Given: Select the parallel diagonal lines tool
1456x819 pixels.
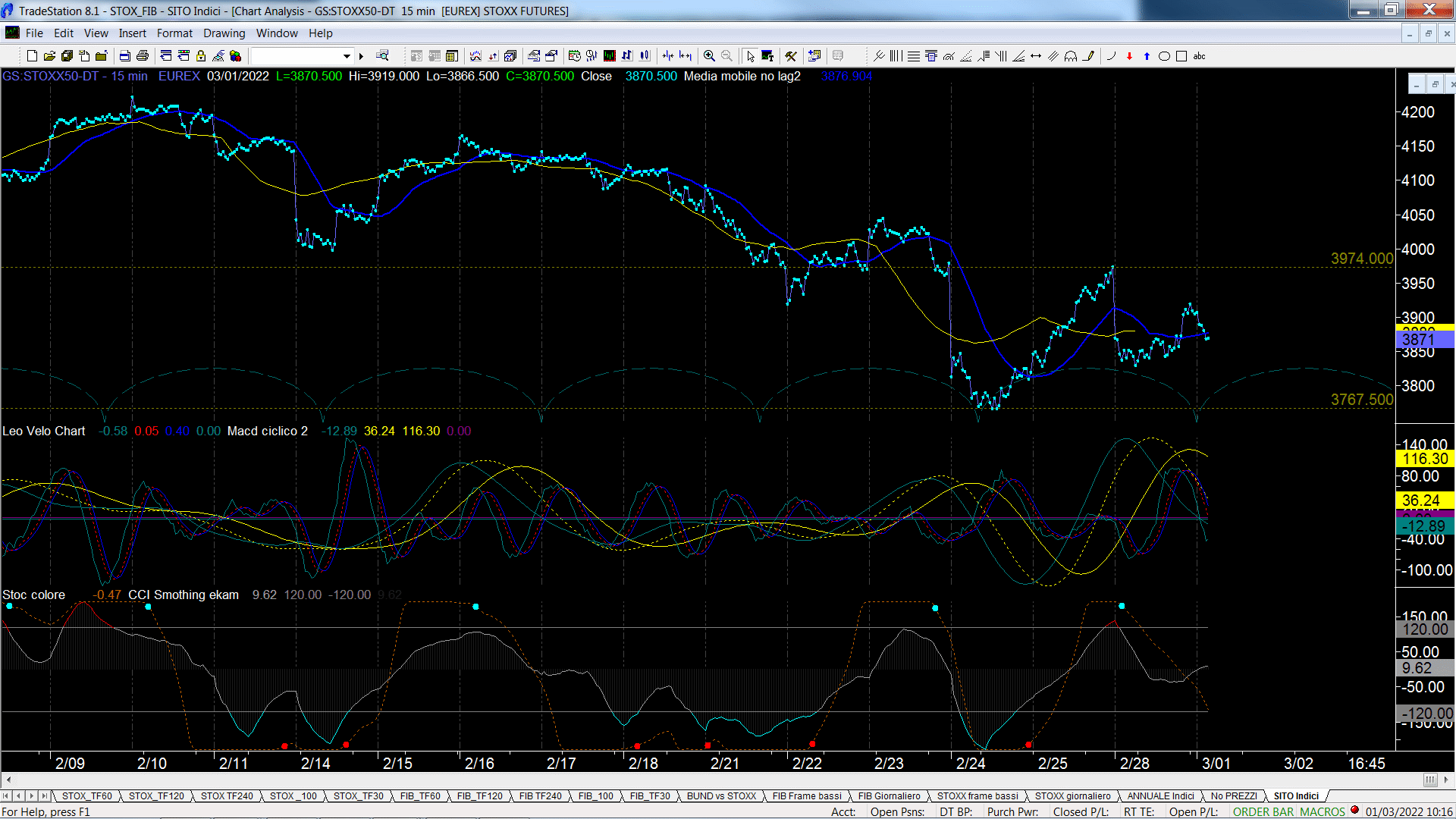Looking at the screenshot, I should (x=1053, y=56).
